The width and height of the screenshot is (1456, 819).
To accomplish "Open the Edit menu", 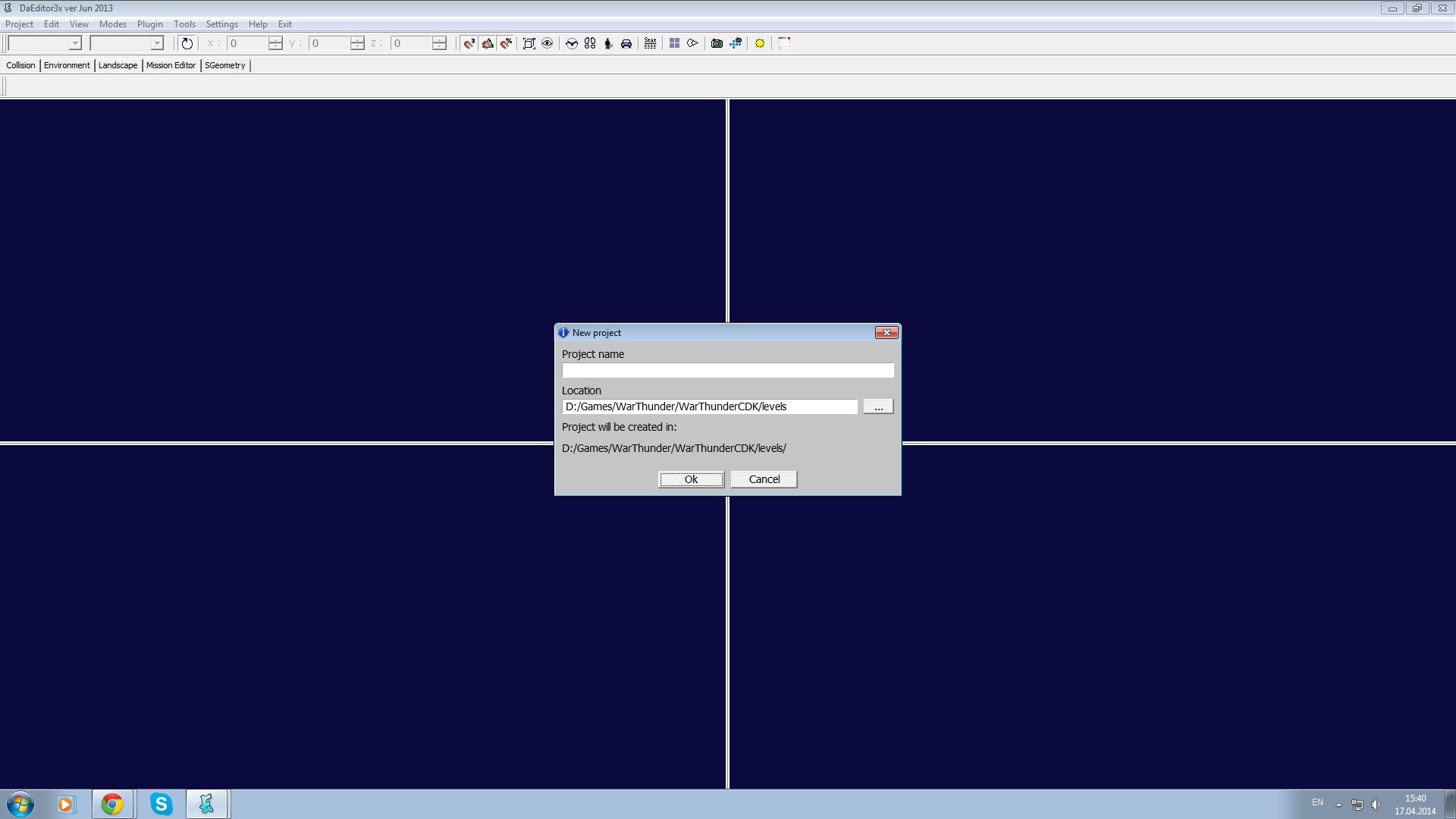I will [x=52, y=24].
